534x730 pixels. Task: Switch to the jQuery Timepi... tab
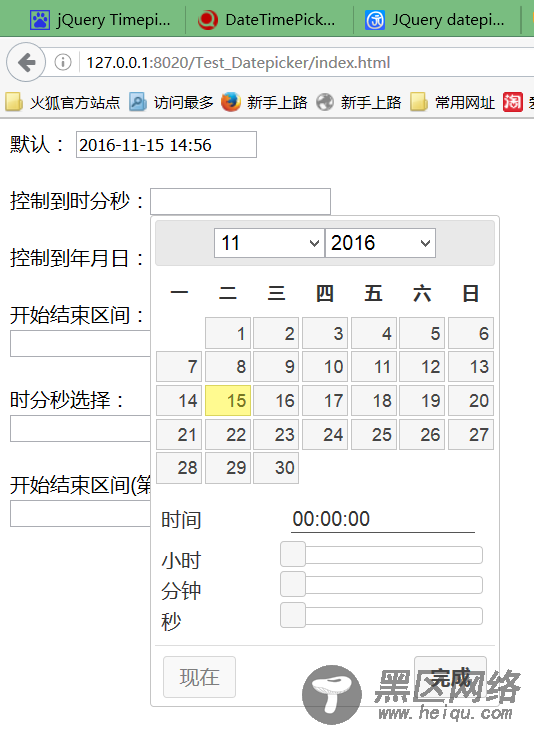tap(100, 20)
